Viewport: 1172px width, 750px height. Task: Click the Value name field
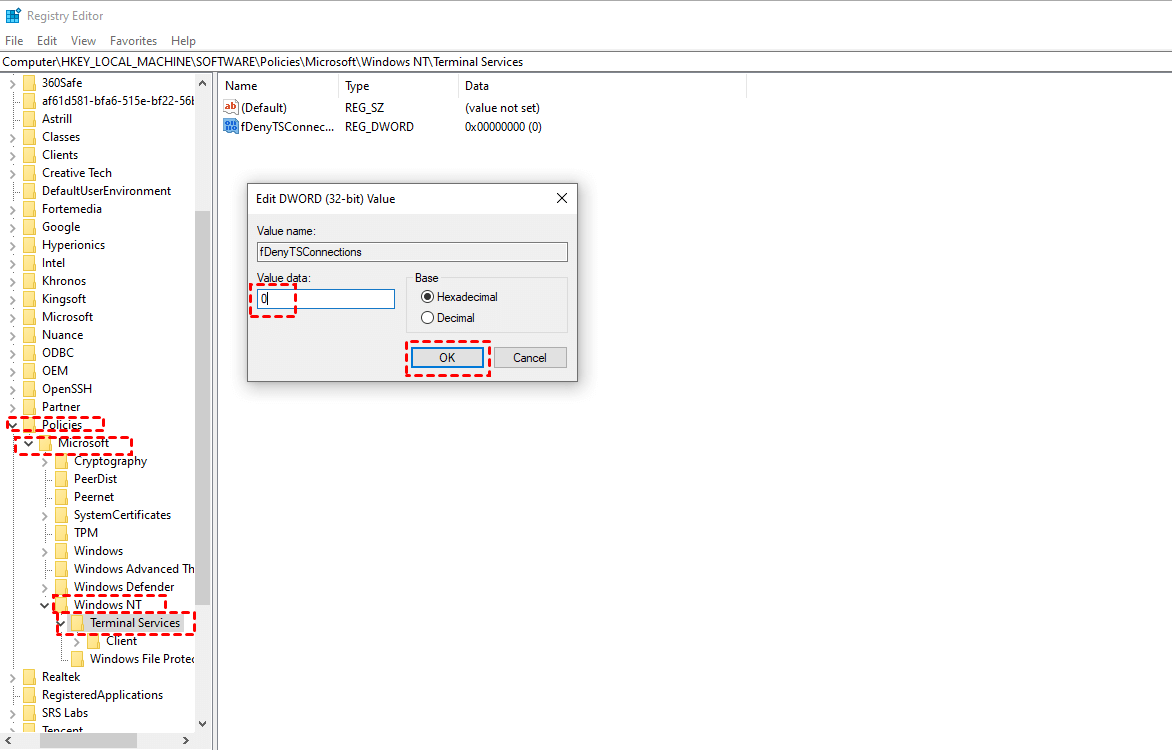tap(412, 252)
